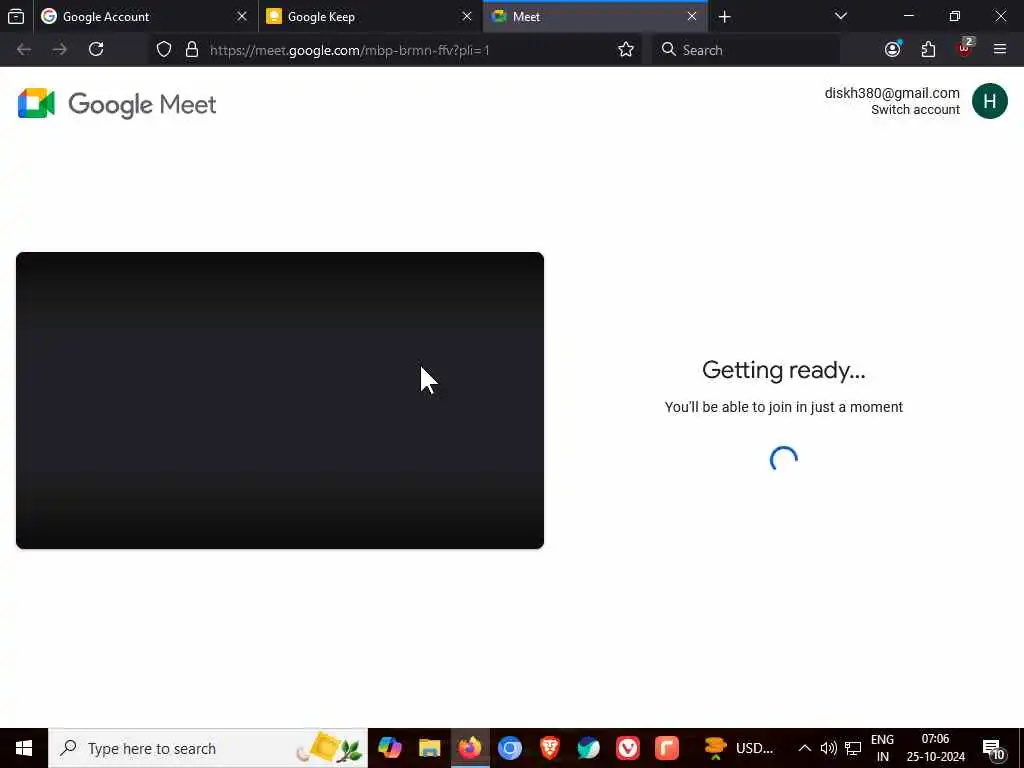Viewport: 1024px width, 768px height.
Task: Reload the current page
Action: [96, 50]
